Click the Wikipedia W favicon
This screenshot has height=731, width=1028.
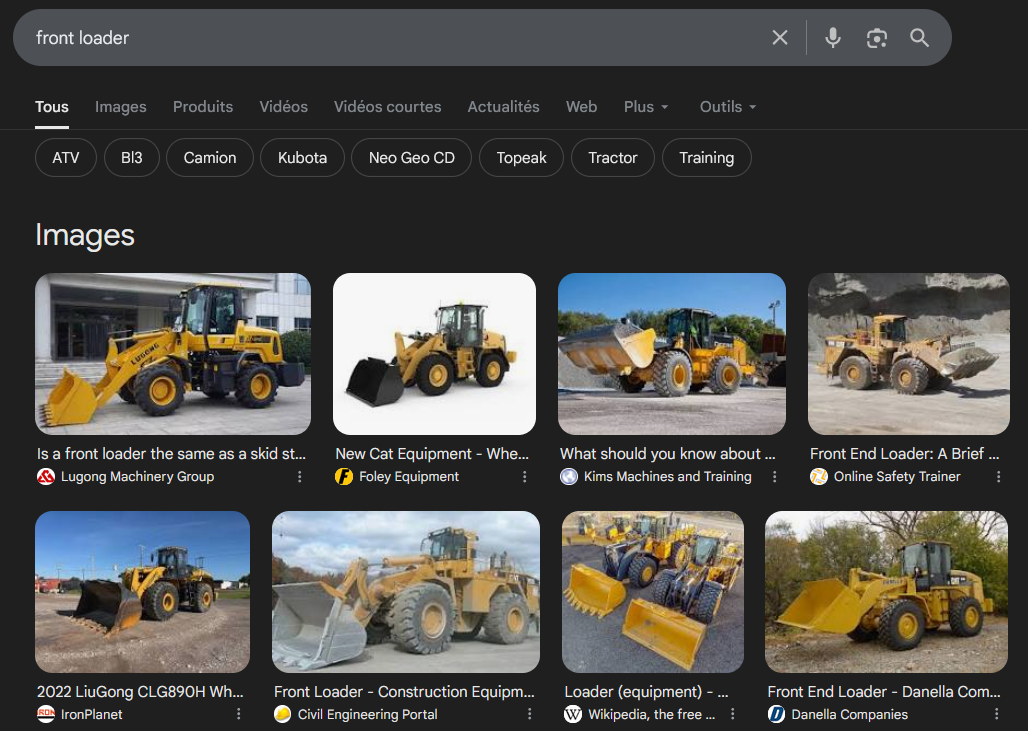[573, 714]
